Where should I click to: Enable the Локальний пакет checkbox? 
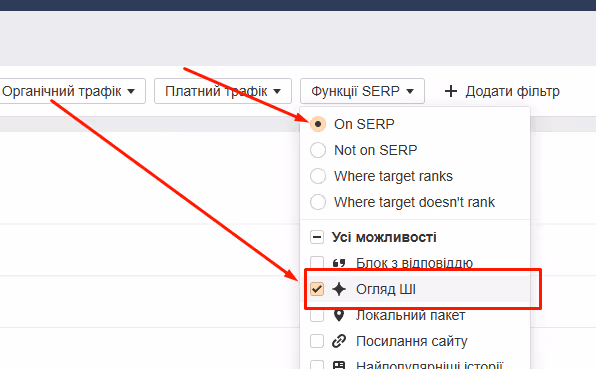tap(317, 315)
